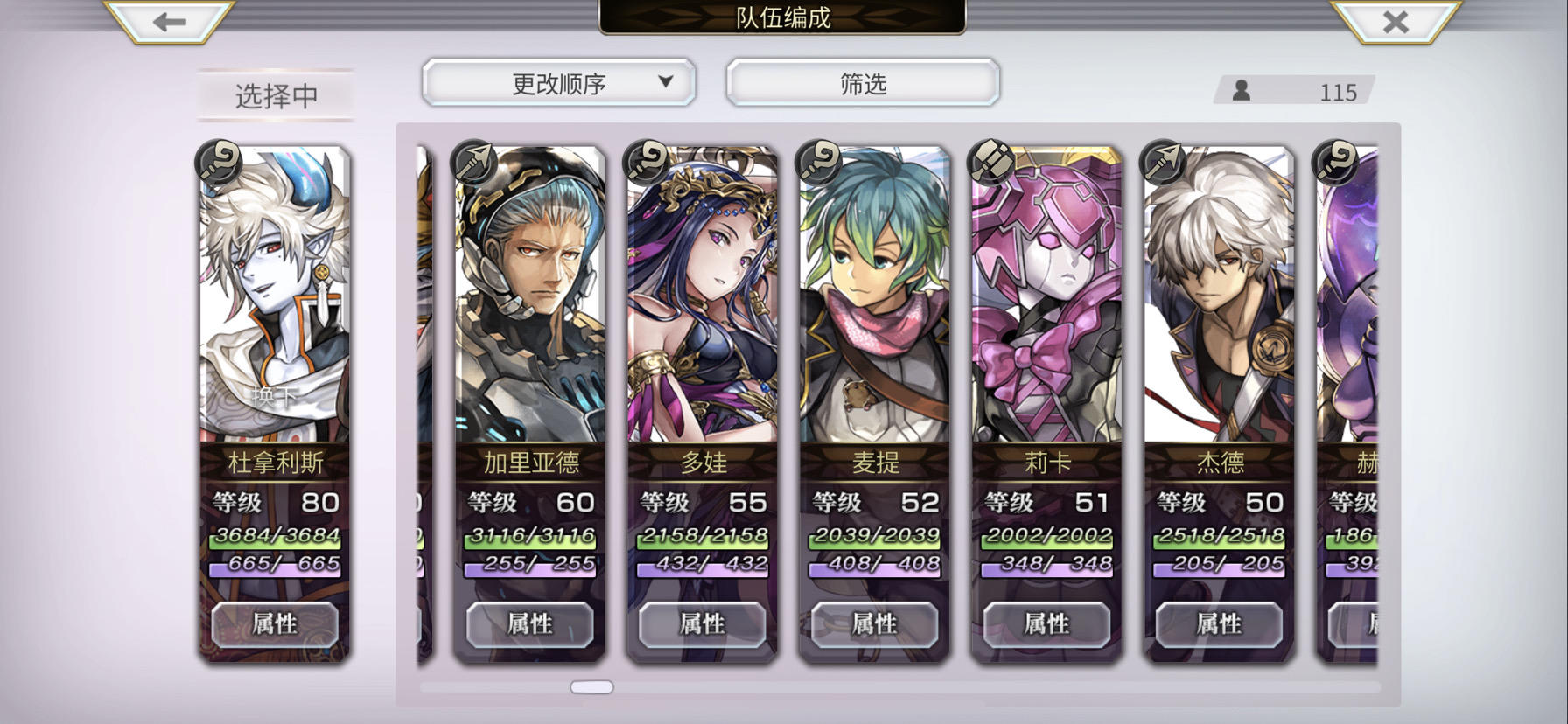The height and width of the screenshot is (724, 1568).
Task: Click the staff class icon on 杜拿利斯 card
Action: [219, 163]
